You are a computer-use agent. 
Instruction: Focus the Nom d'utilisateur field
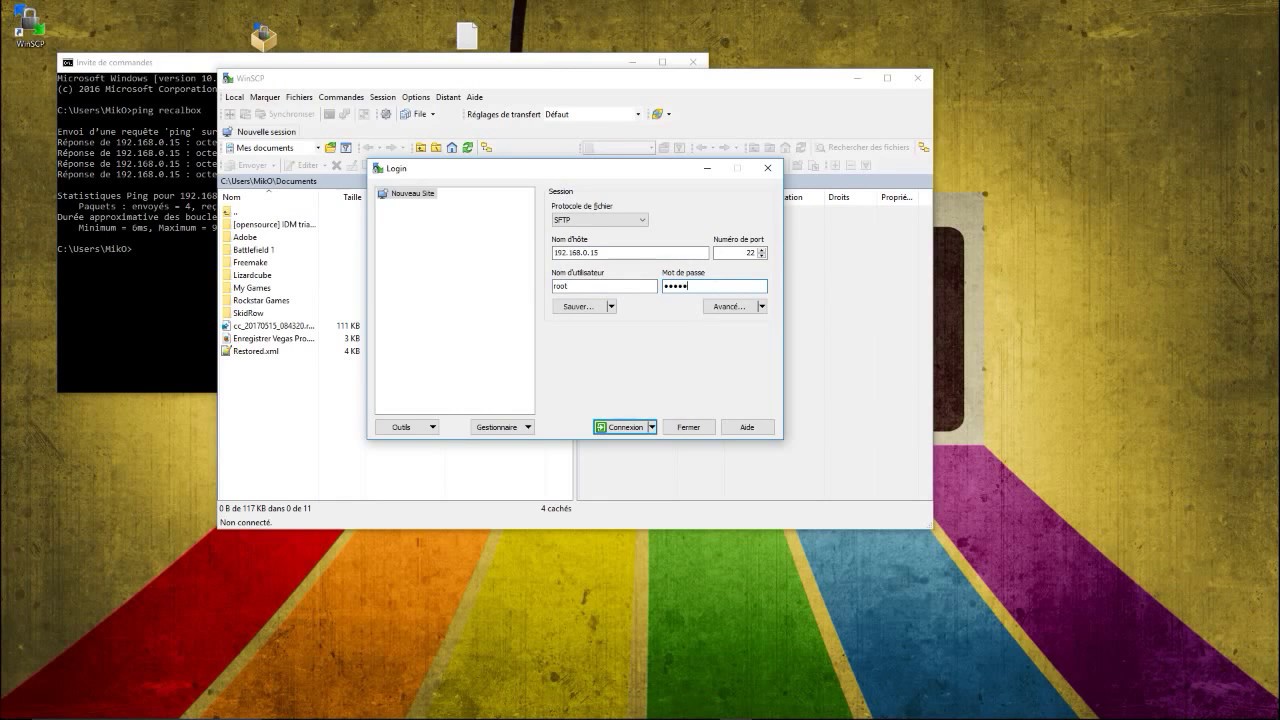pos(604,286)
